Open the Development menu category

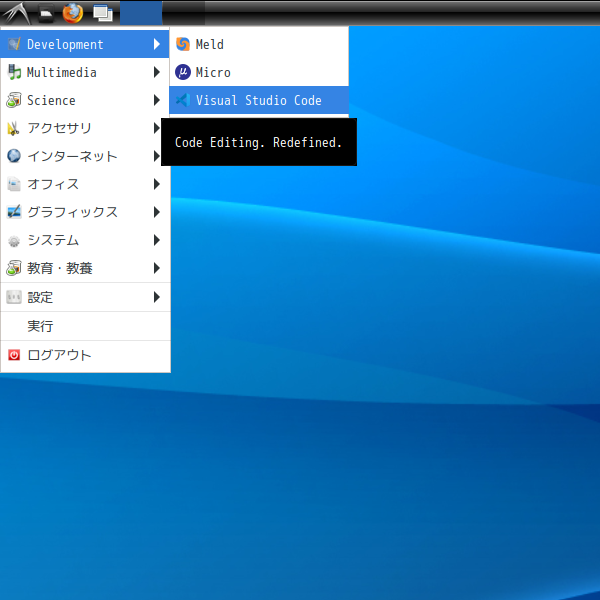[x=85, y=44]
